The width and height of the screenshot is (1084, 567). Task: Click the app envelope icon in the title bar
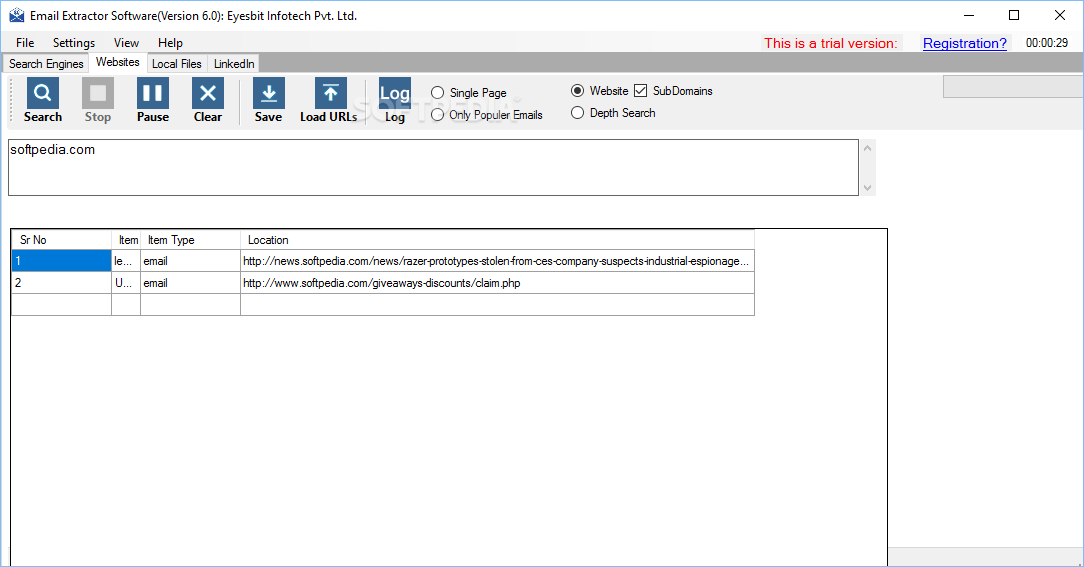click(17, 15)
